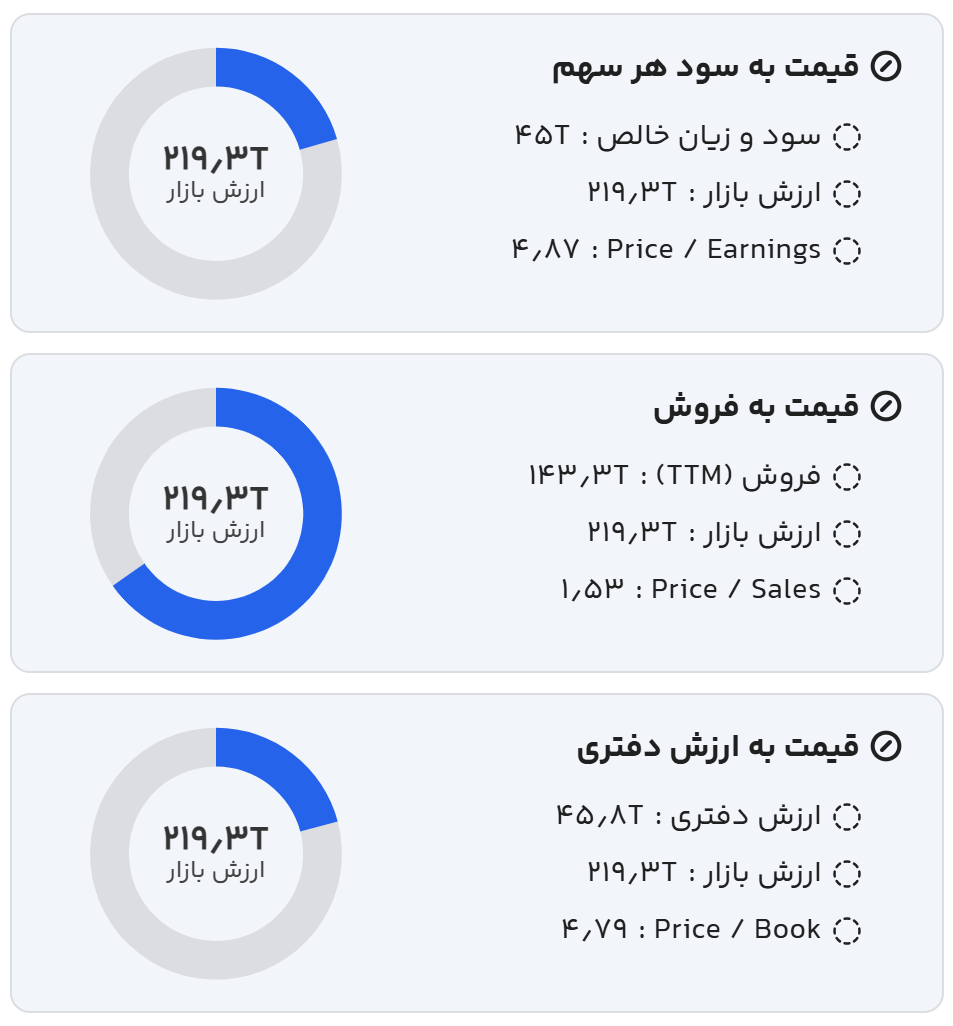Click the icon beside 'قیمت به فروش' heading
The width and height of the screenshot is (953, 1026).
(886, 406)
